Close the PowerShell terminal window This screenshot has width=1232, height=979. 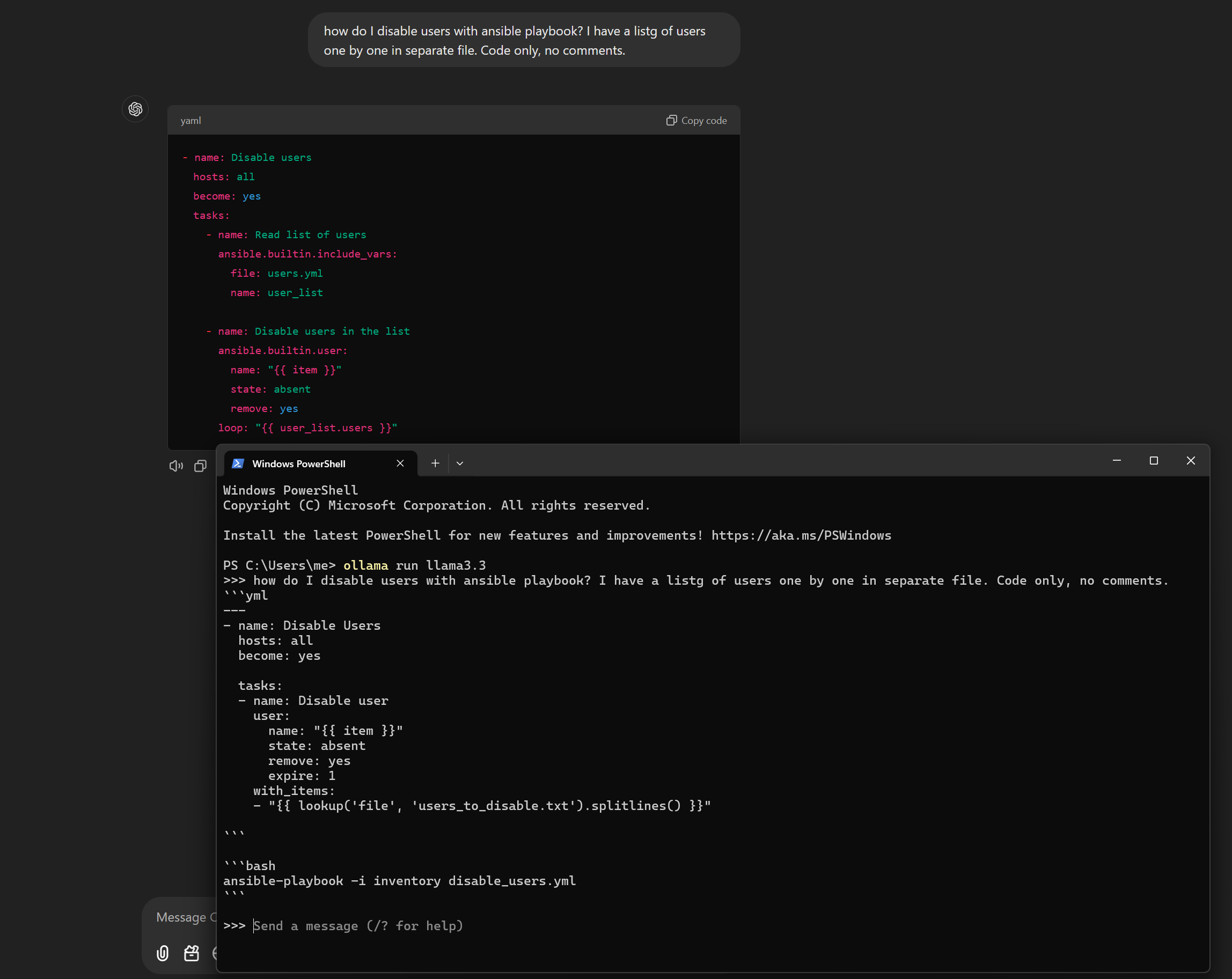click(1191, 460)
